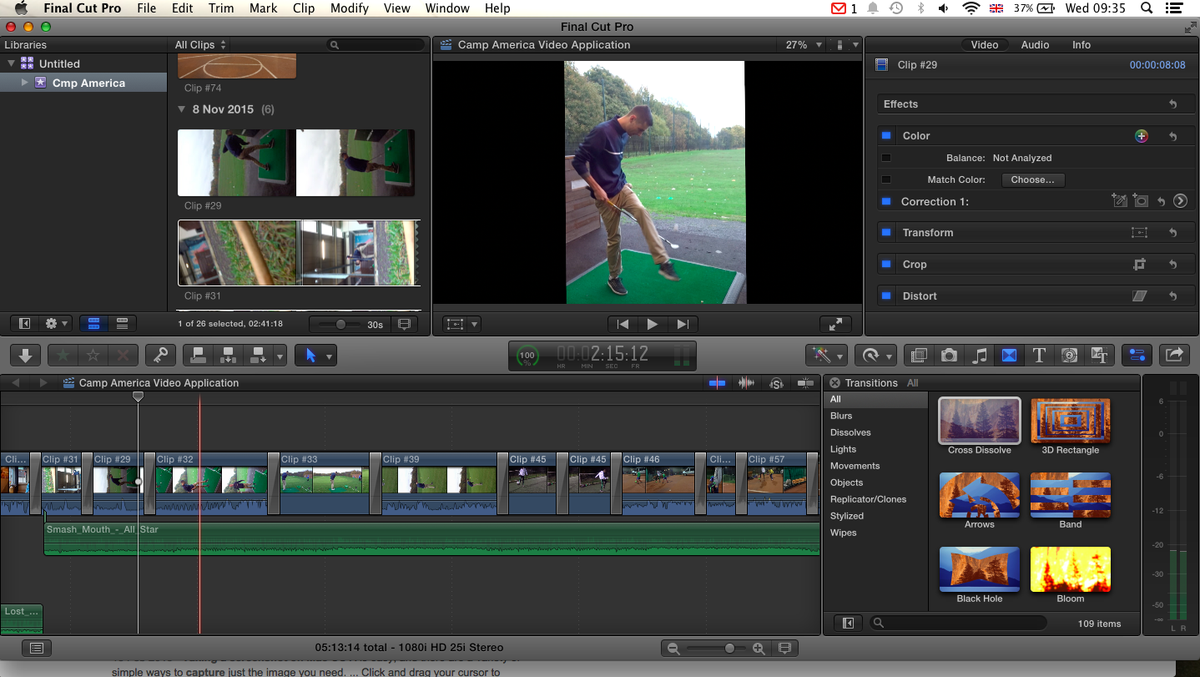The image size is (1200, 677).
Task: Open the Keyword Editor key icon
Action: tap(161, 355)
